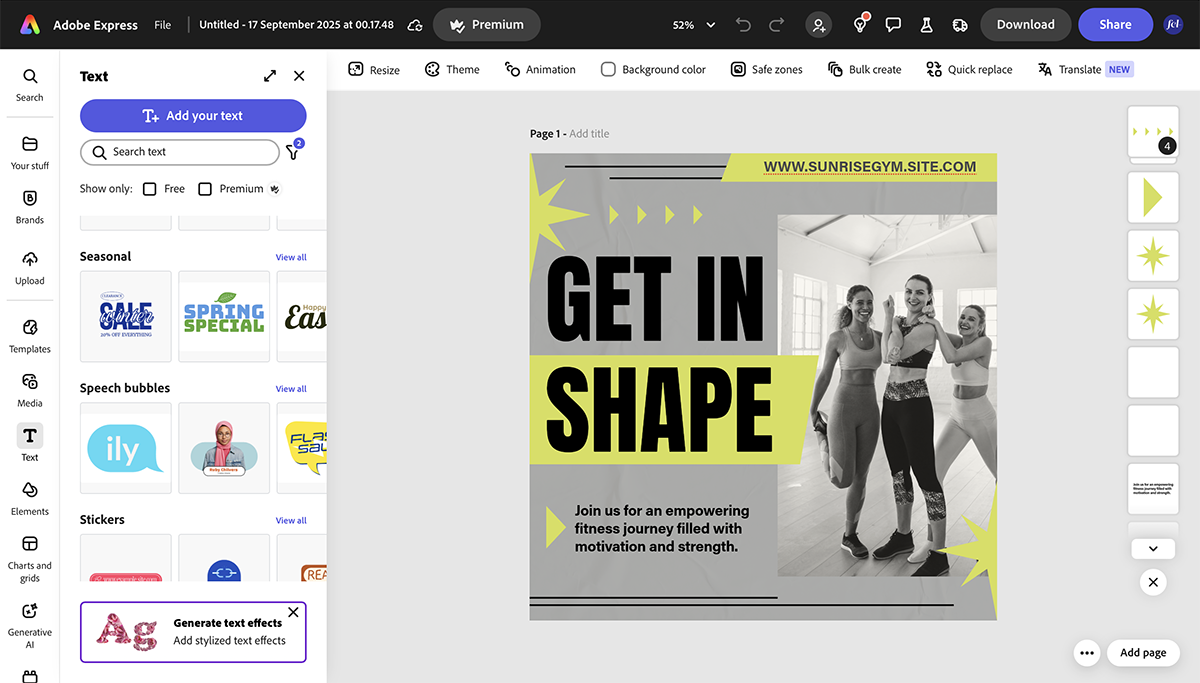Open the Brands section in the sidebar
This screenshot has height=683, width=1200.
pos(29,205)
